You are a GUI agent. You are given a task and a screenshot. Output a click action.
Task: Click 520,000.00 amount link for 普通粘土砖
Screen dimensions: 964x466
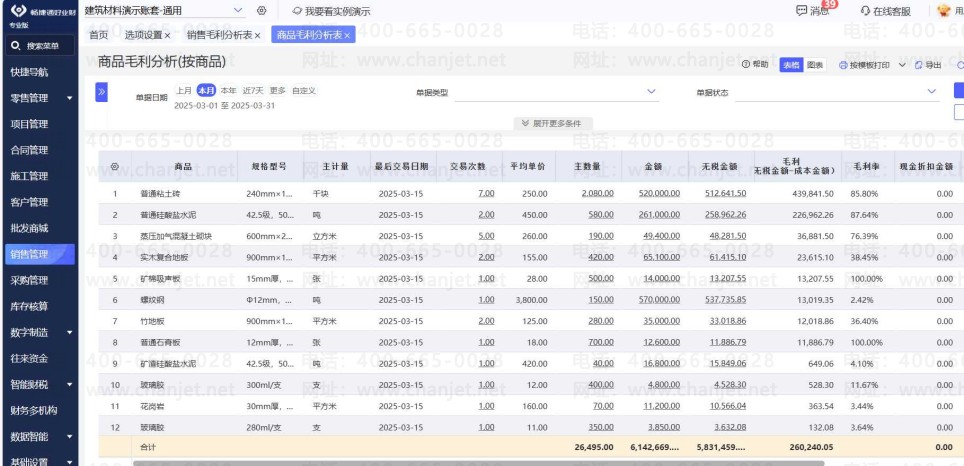pos(659,193)
